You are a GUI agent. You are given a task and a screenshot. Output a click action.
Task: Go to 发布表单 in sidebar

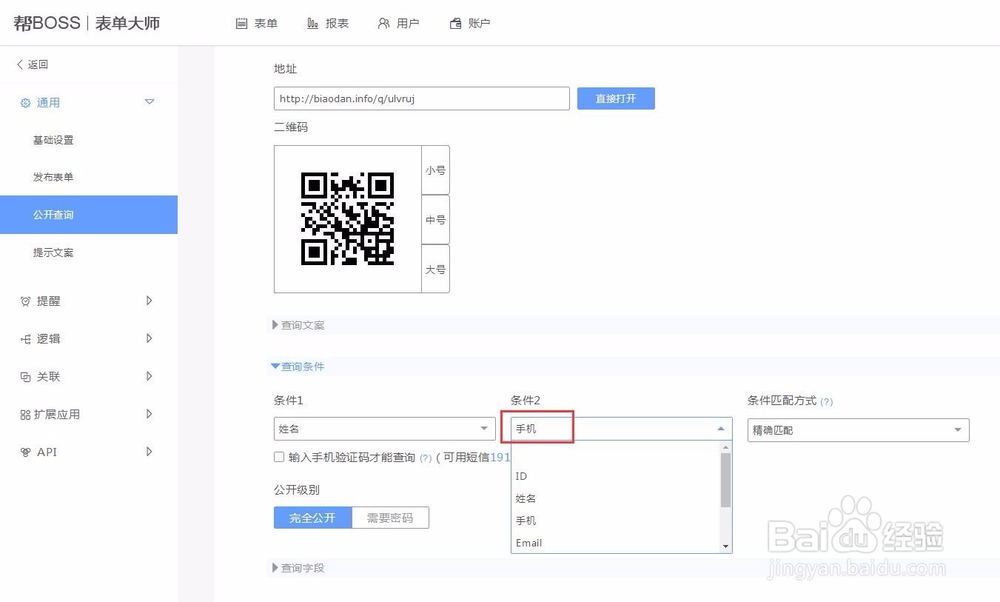click(x=54, y=177)
